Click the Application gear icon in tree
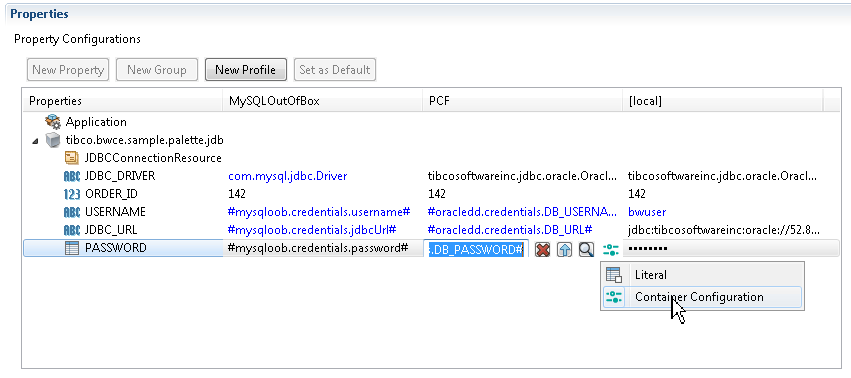 click(x=53, y=122)
